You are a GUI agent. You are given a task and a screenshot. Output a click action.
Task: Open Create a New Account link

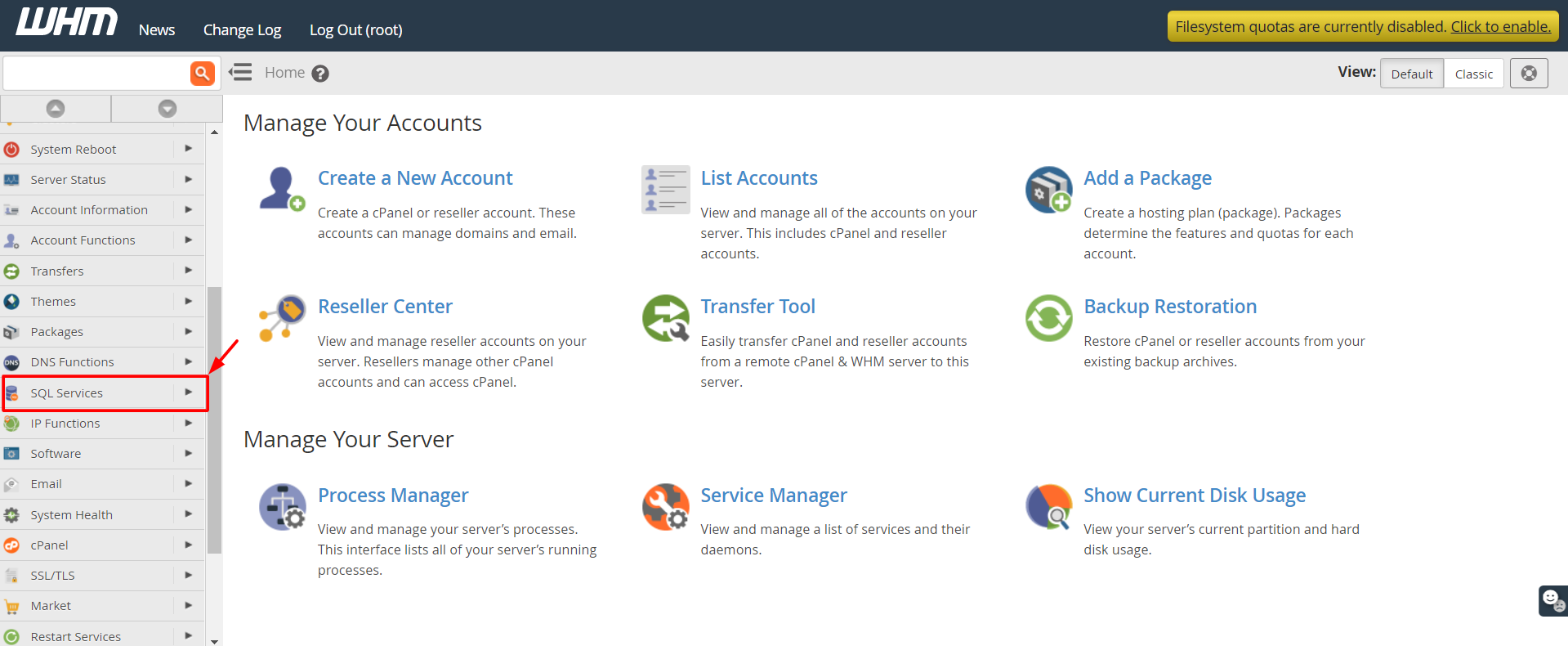pos(415,178)
